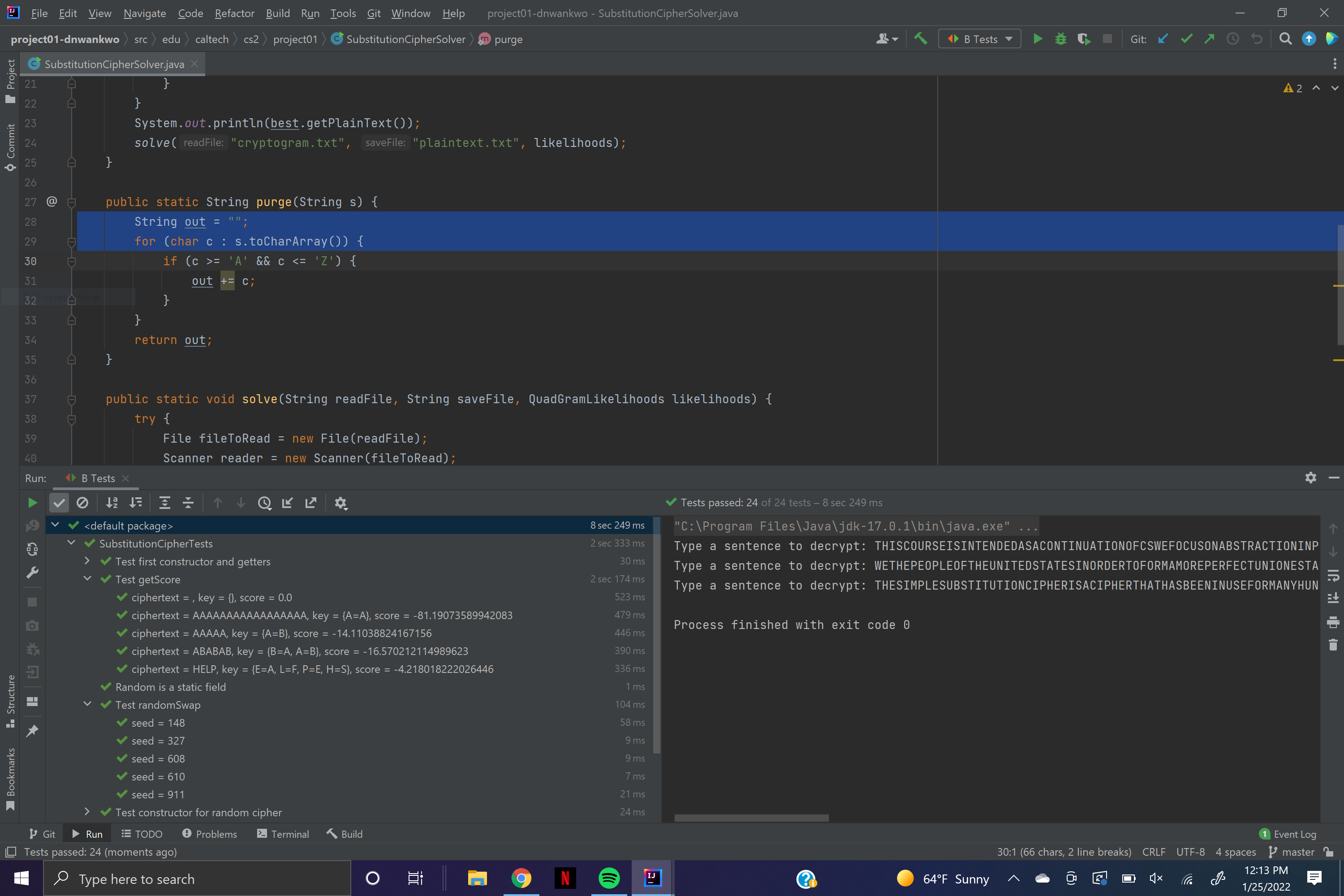This screenshot has width=1344, height=896.
Task: Collapse the Test randomSwap tree node
Action: click(87, 704)
